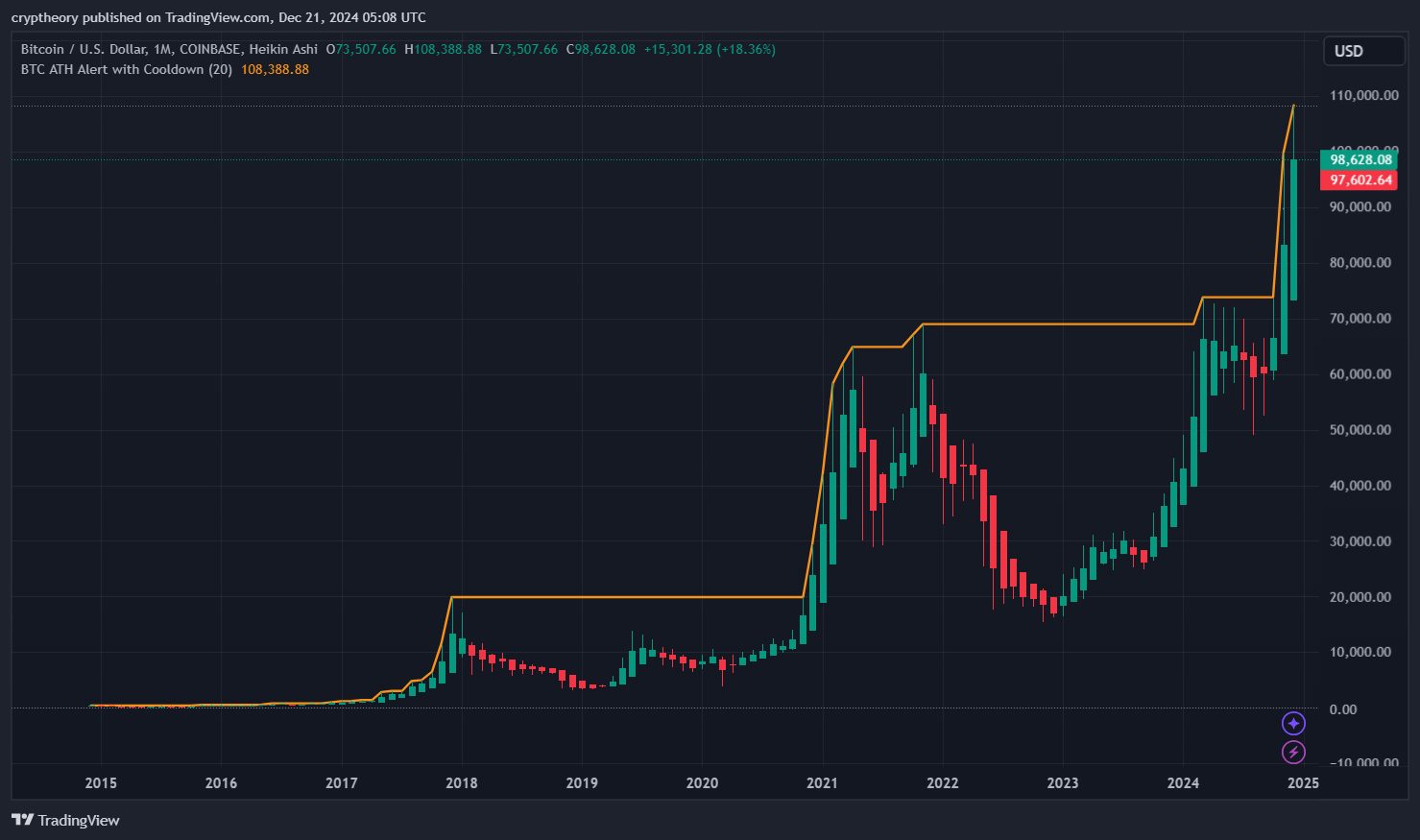This screenshot has width=1420, height=840.
Task: Click the 110,000.00 price axis label
Action: (1363, 95)
